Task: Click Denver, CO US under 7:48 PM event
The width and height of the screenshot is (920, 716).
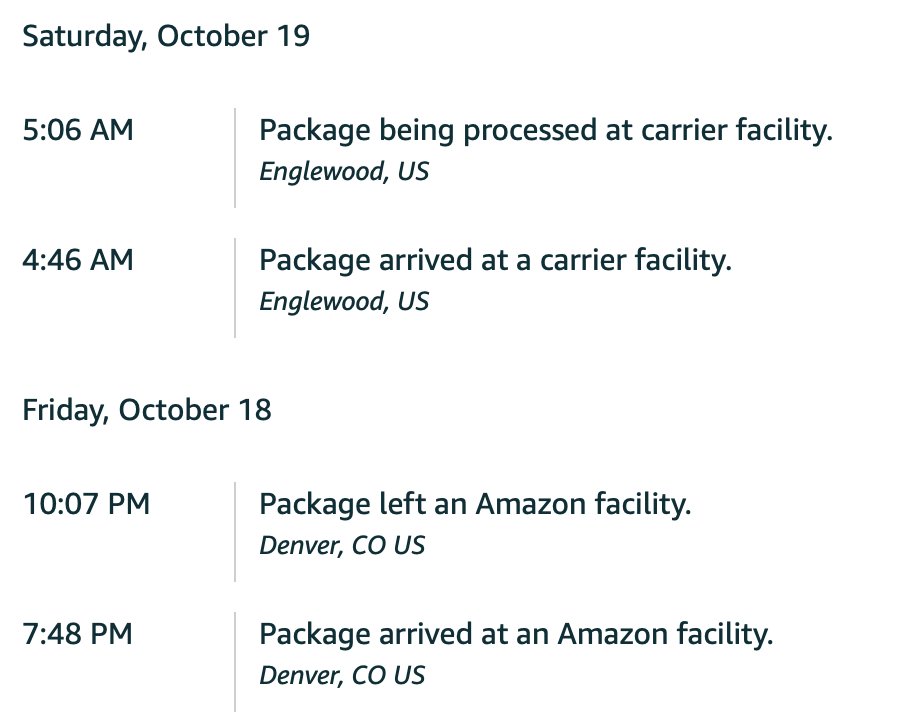Action: click(342, 676)
